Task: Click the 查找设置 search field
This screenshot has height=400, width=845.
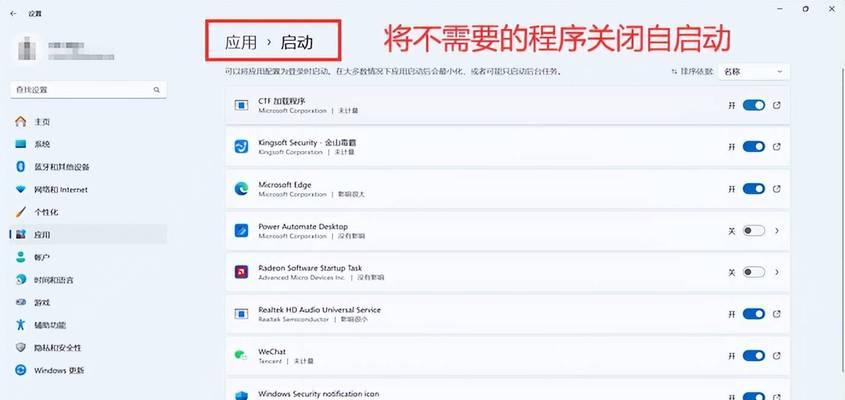Action: point(88,90)
